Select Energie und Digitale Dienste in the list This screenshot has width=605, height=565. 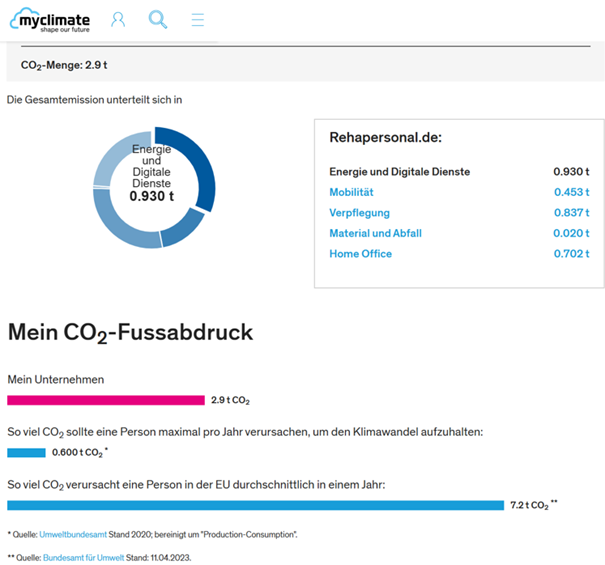[x=399, y=172]
